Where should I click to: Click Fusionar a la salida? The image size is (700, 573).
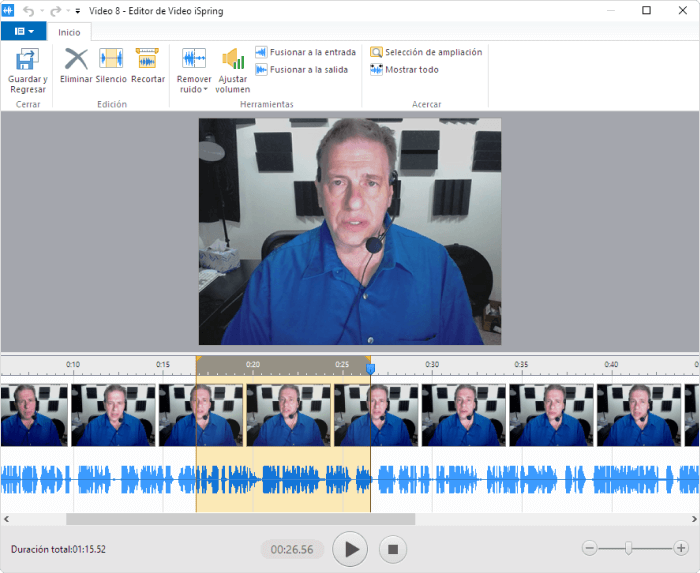pos(302,70)
